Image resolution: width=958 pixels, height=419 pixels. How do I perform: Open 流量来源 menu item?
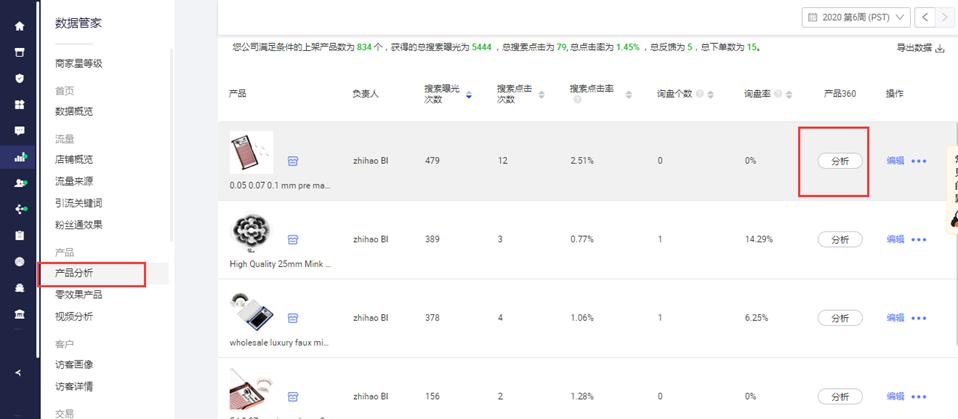coord(74,181)
